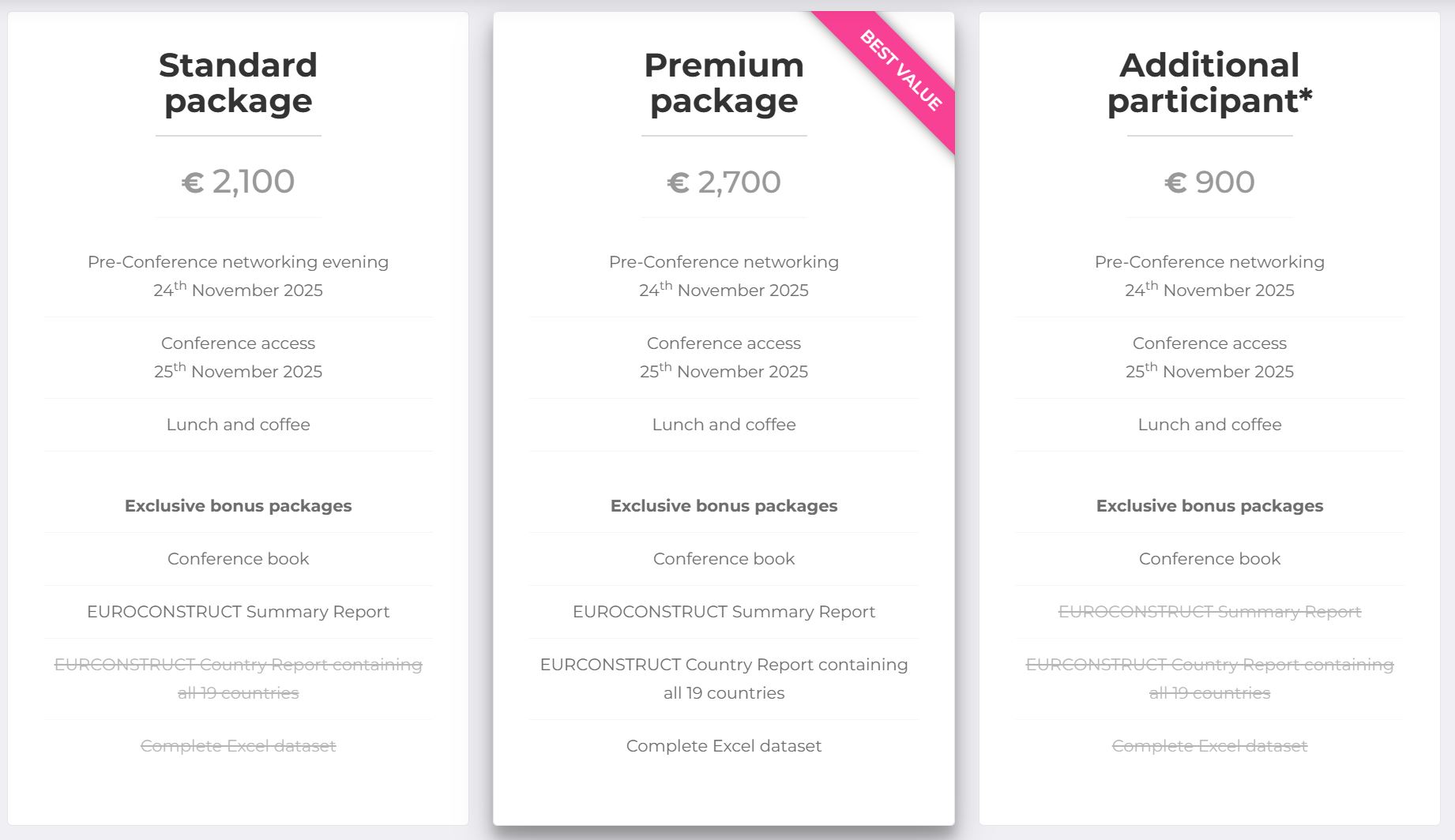Click struck-through EUROCONSTRUCT Summary Report, Additional participant
Image resolution: width=1455 pixels, height=840 pixels.
pos(1209,612)
